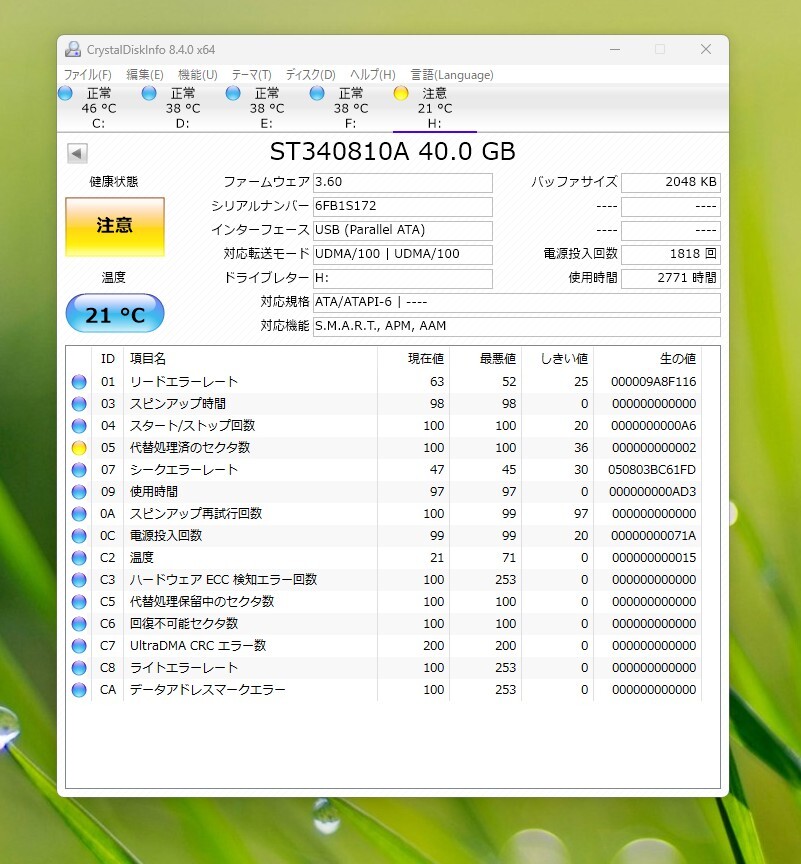Open the ヘルプ(H) menu
801x864 pixels.
tap(373, 74)
